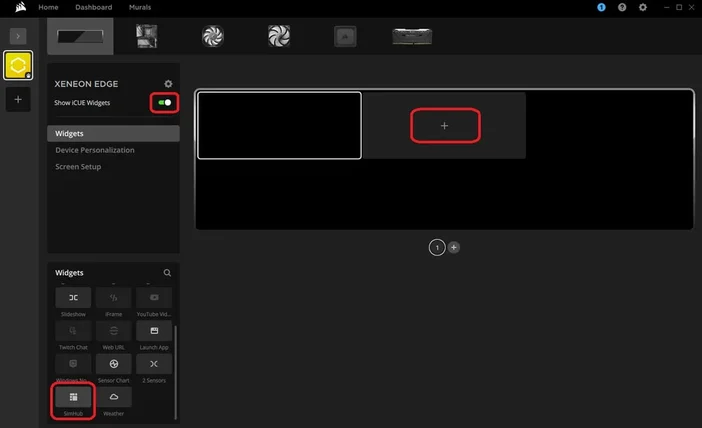Image resolution: width=702 pixels, height=428 pixels.
Task: Select the Xeneon Edge display device thumbnail
Action: point(80,36)
